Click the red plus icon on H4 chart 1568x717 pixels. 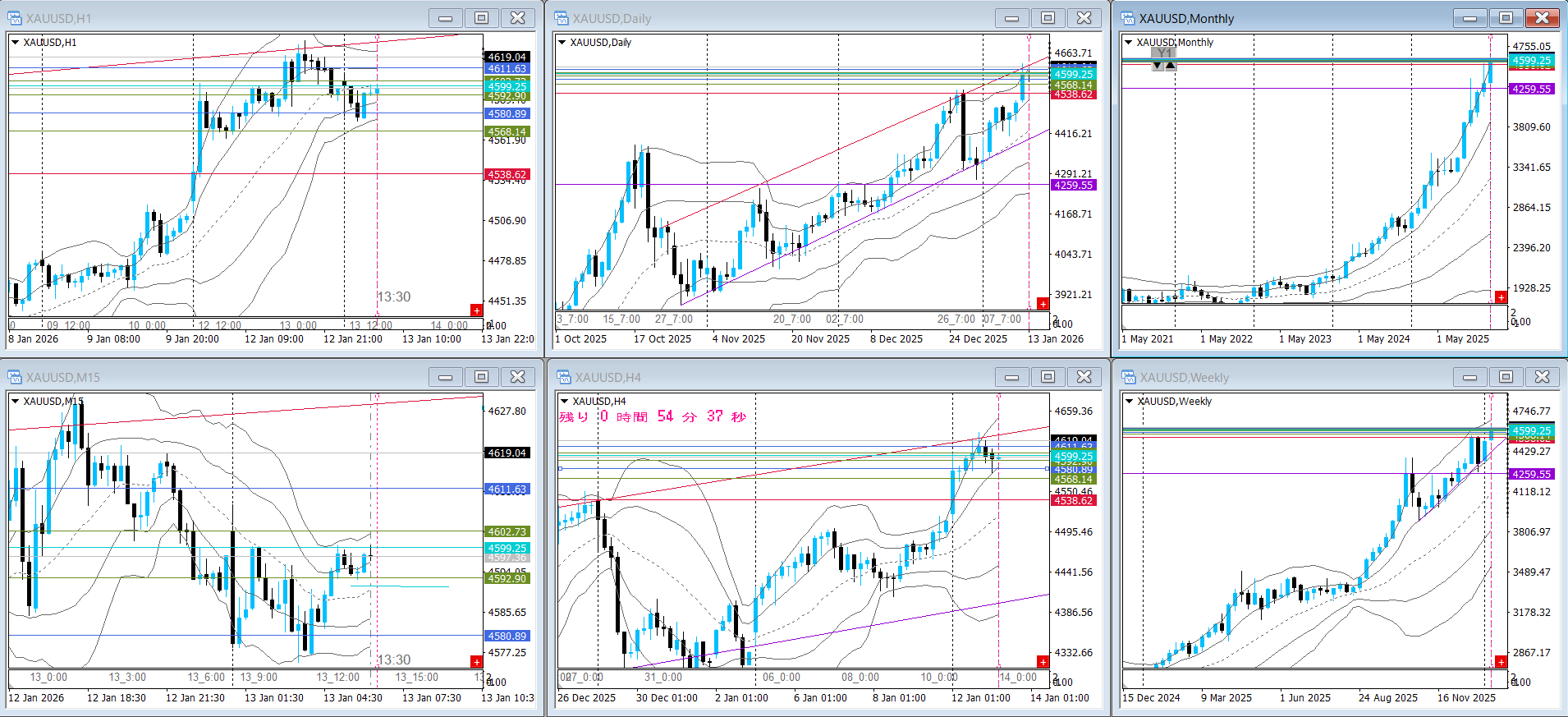1043,662
